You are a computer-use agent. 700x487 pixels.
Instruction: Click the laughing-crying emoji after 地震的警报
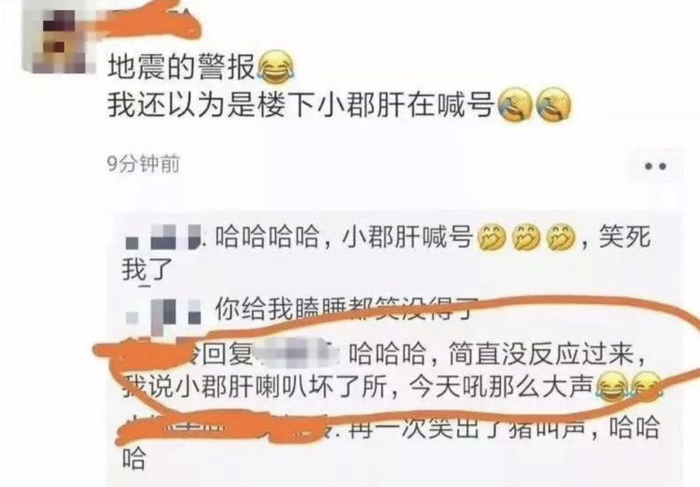click(275, 67)
